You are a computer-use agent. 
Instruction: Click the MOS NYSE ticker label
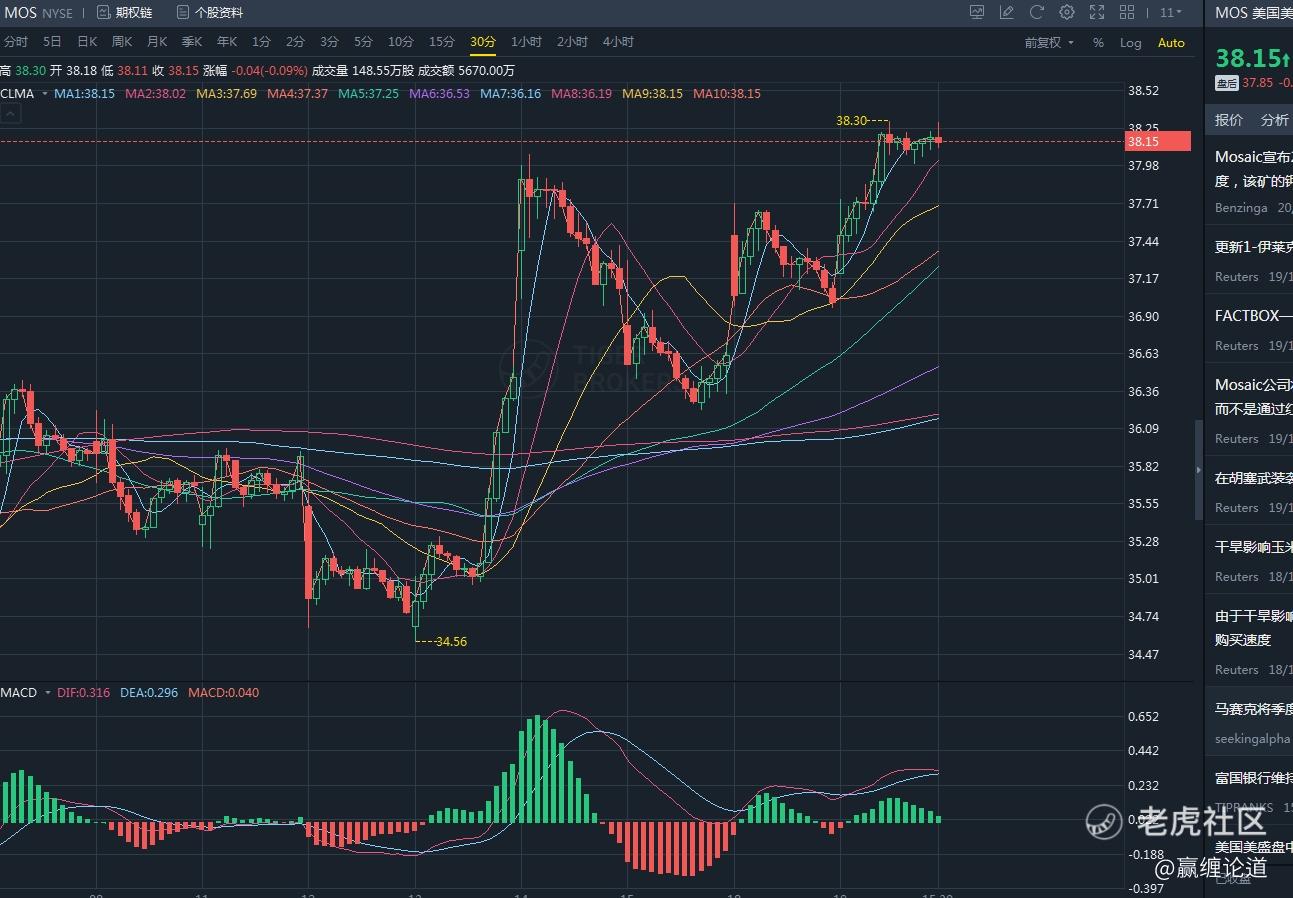pos(38,13)
